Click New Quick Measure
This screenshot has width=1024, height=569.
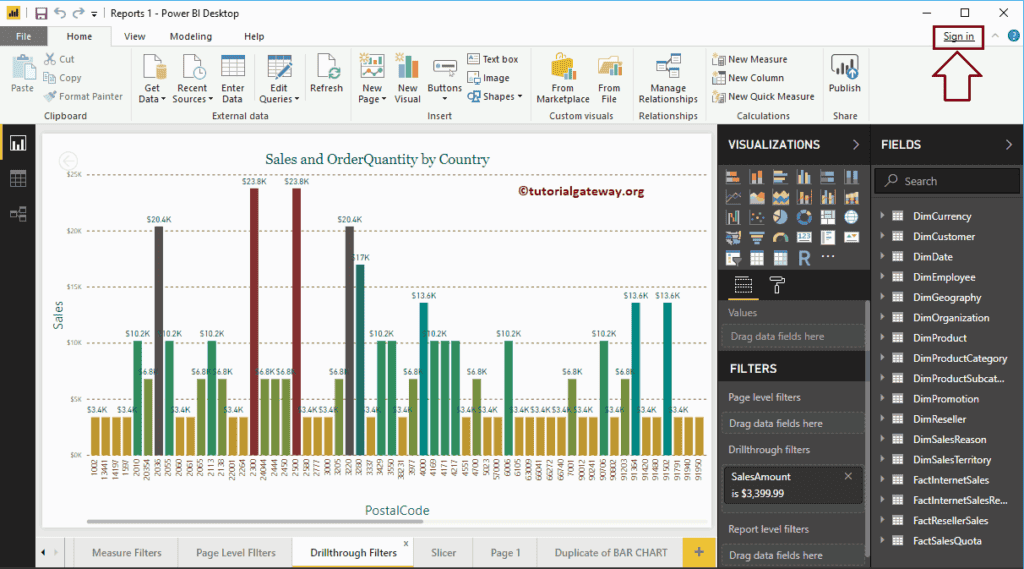(x=763, y=96)
